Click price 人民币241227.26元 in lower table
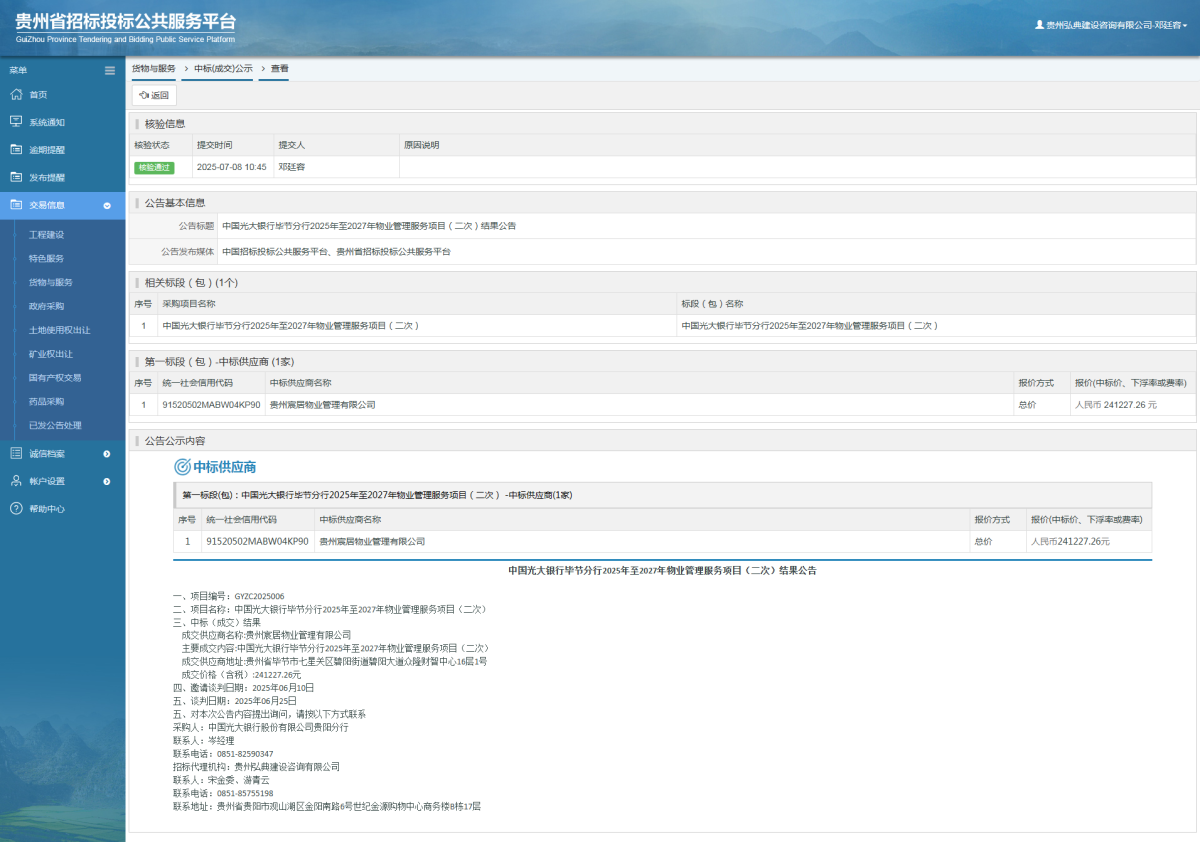The width and height of the screenshot is (1200, 842). (x=1070, y=541)
